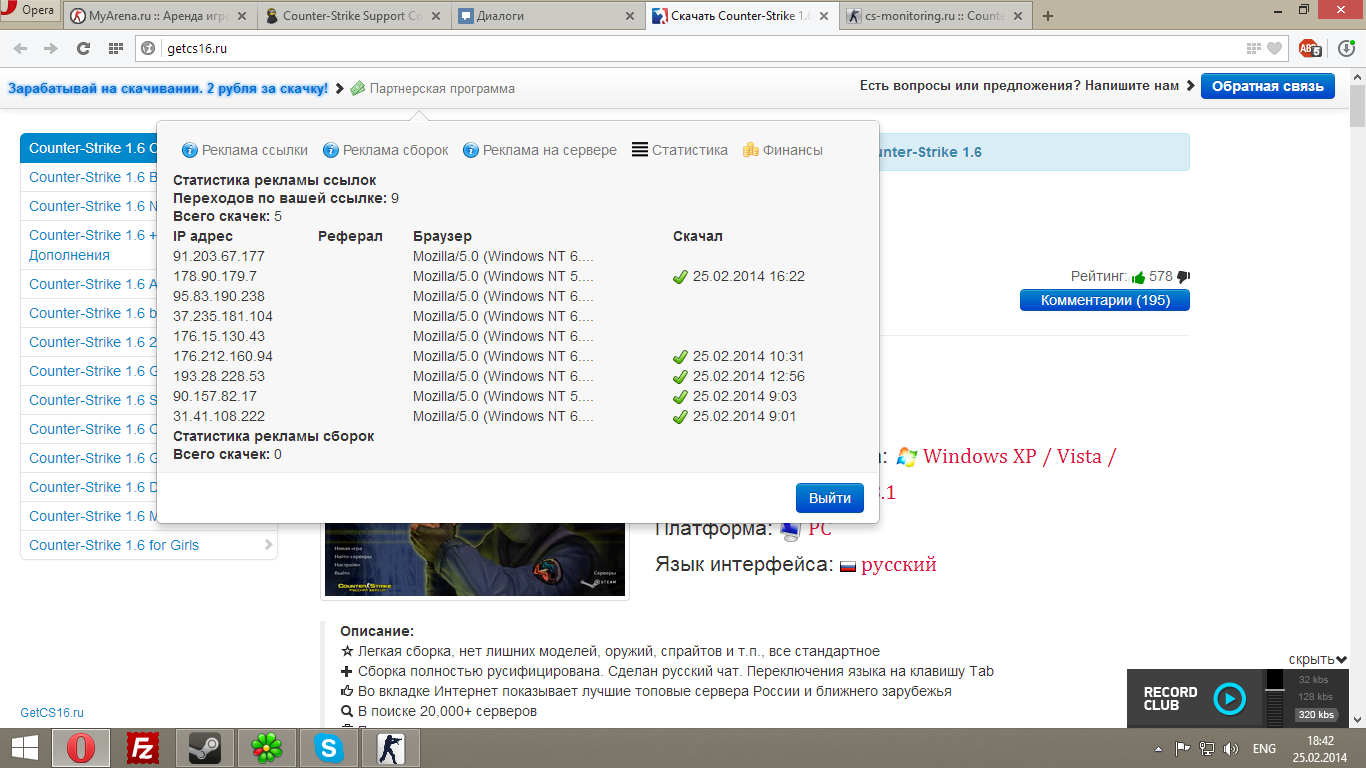This screenshot has width=1366, height=768.
Task: Click IP address 178.90.179.7
Action: click(x=215, y=276)
